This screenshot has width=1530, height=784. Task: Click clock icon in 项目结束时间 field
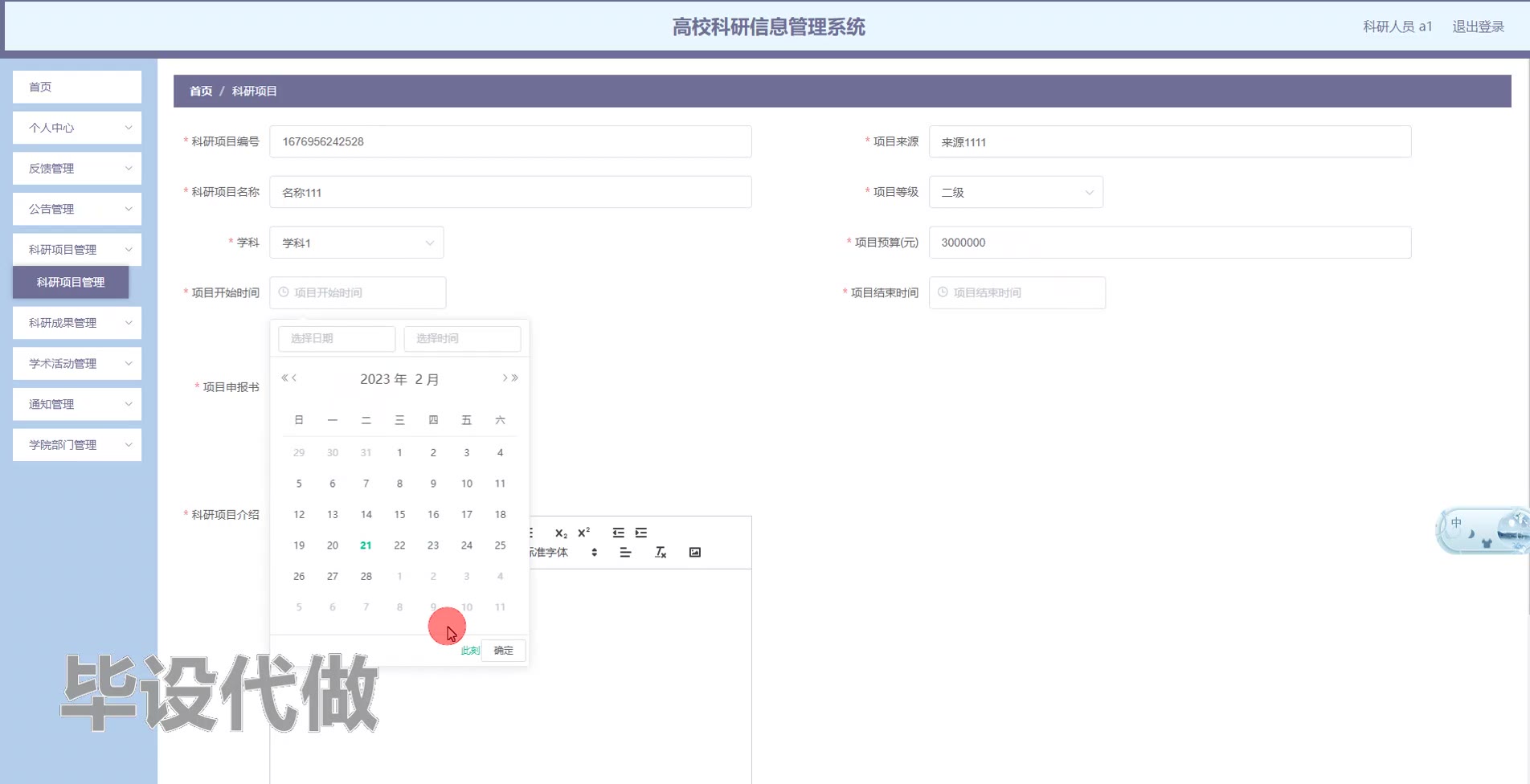coord(943,292)
